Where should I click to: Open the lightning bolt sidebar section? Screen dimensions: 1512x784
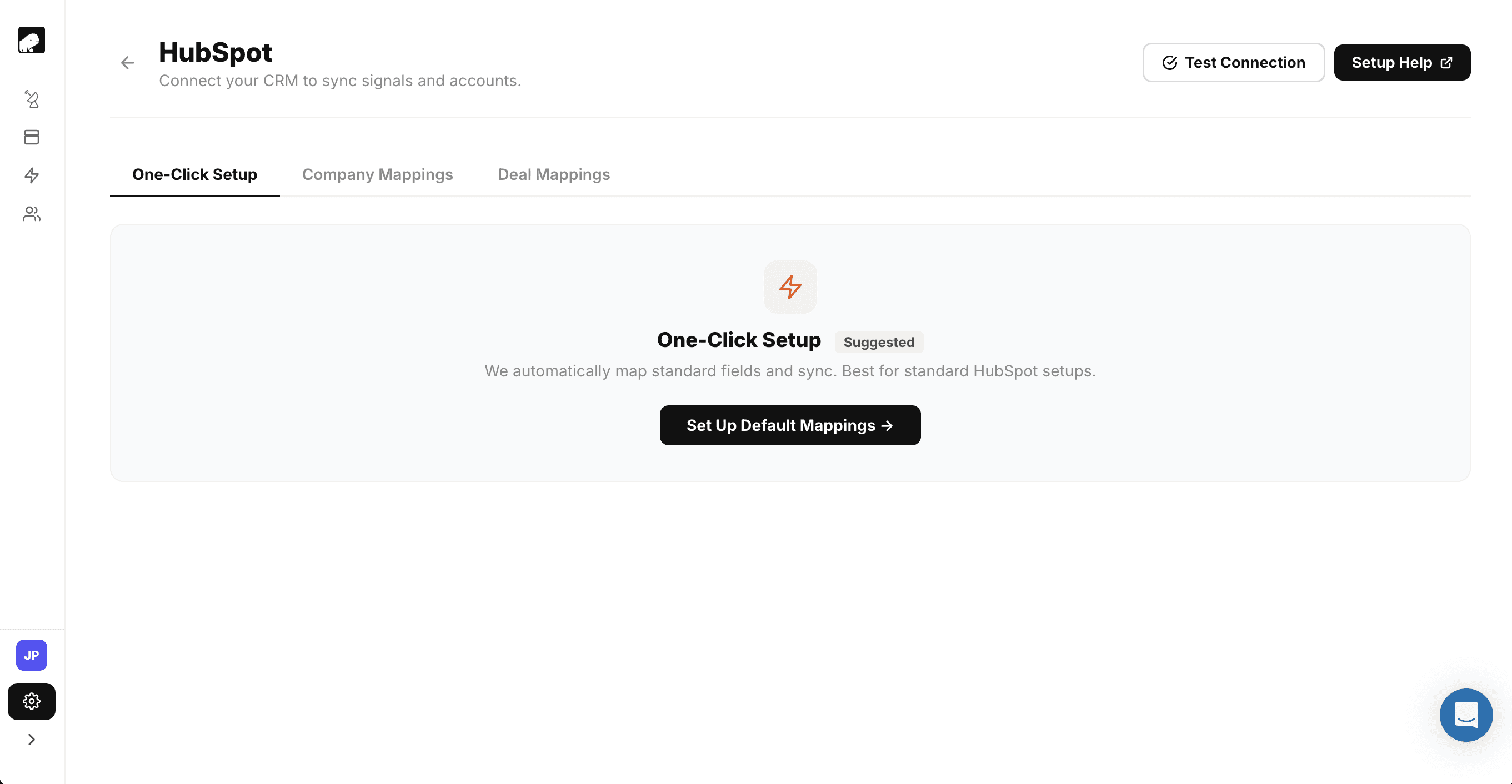(x=32, y=175)
